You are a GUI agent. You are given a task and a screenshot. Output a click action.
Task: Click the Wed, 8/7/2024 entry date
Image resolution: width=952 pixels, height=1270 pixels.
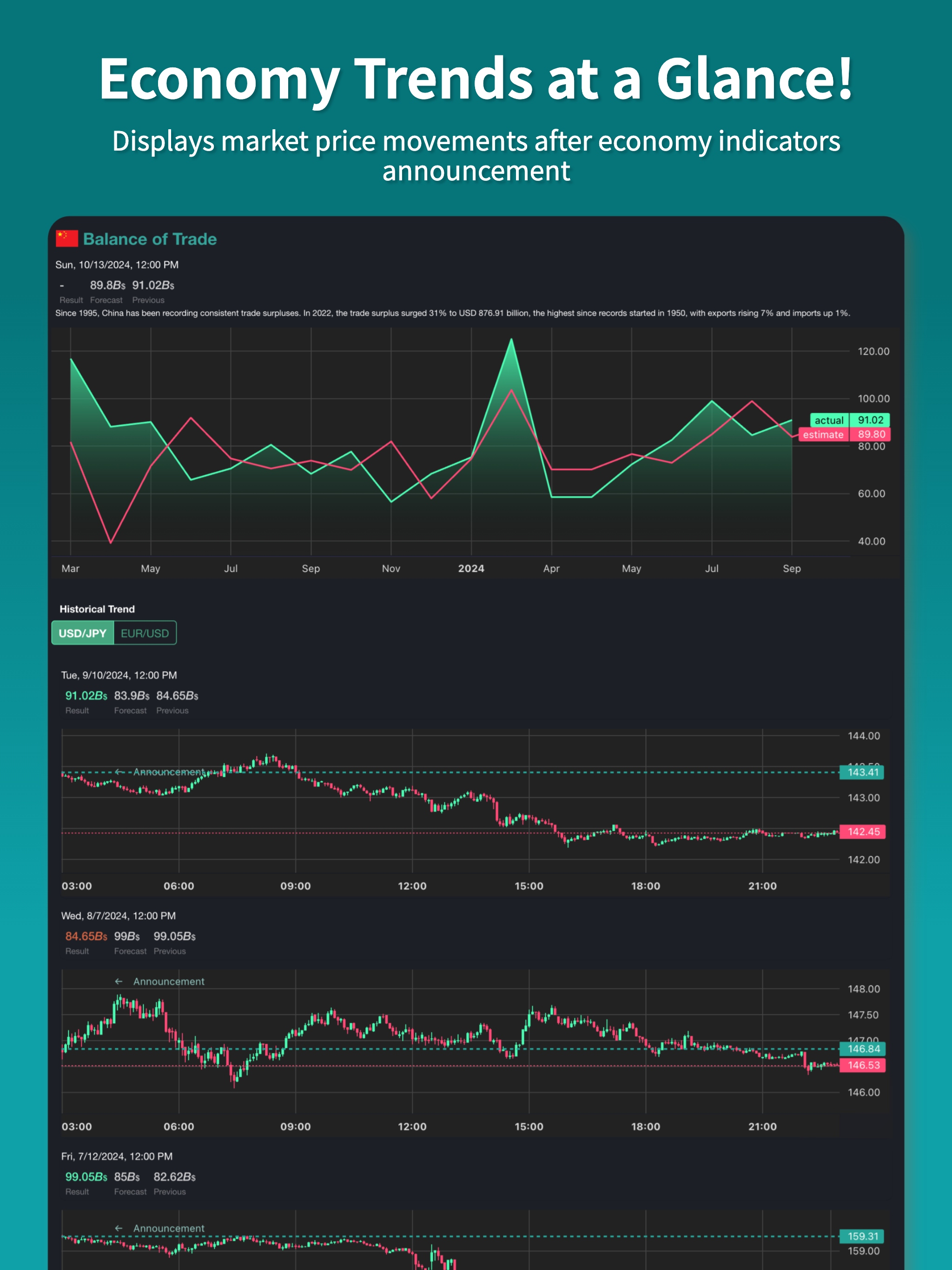pos(118,916)
